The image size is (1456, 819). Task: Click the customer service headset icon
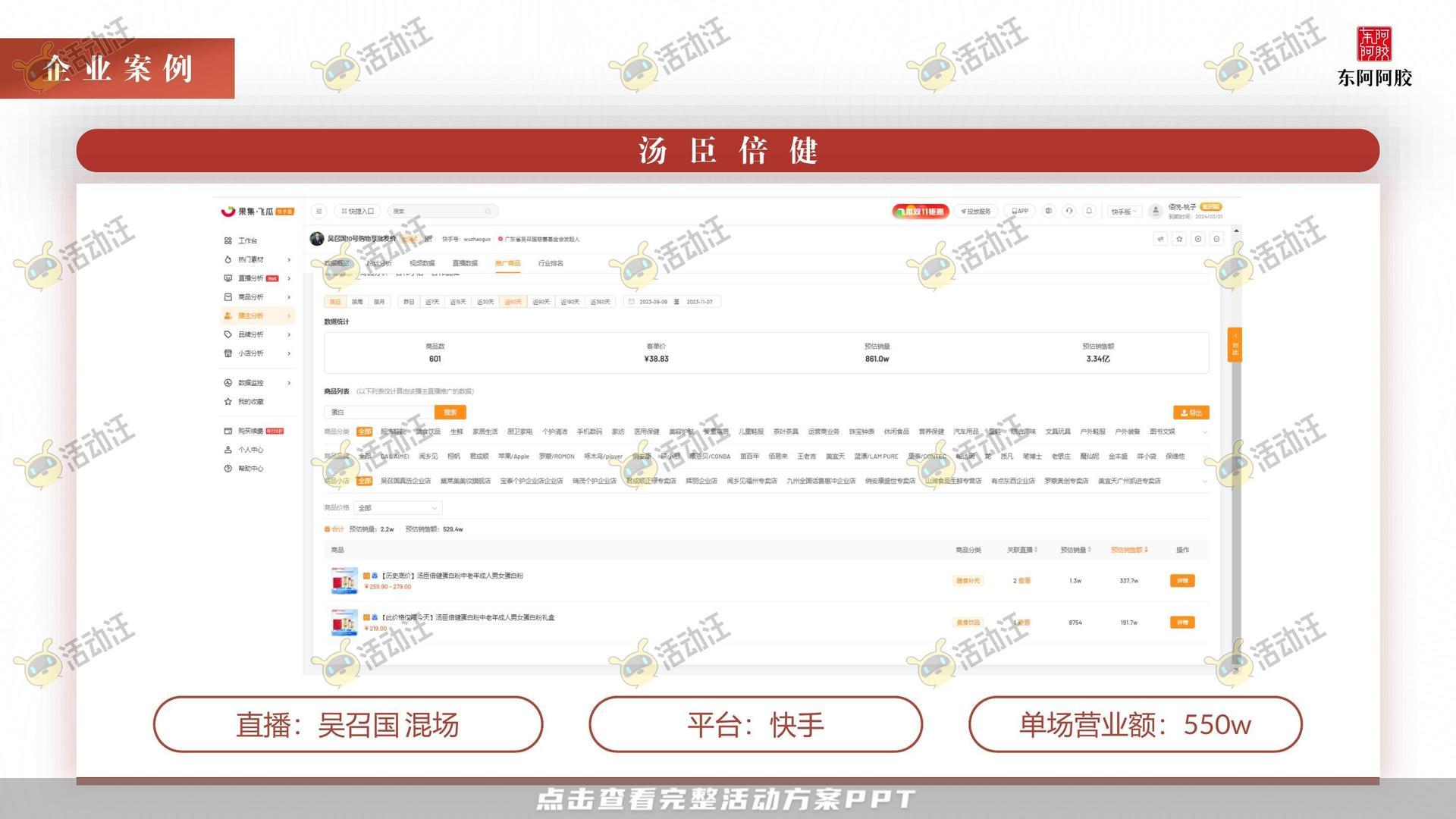[1068, 211]
